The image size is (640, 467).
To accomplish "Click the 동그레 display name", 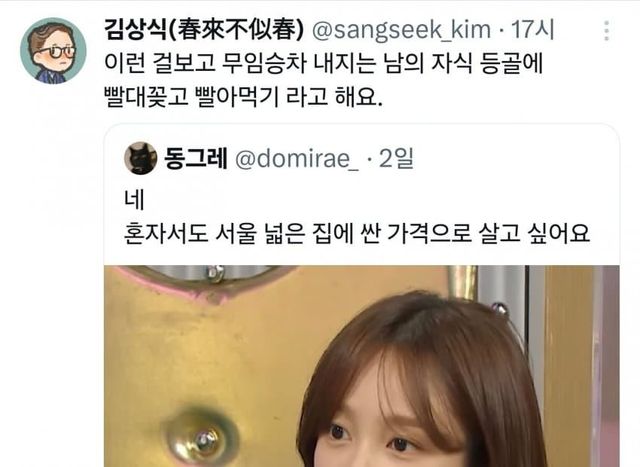I will point(196,158).
